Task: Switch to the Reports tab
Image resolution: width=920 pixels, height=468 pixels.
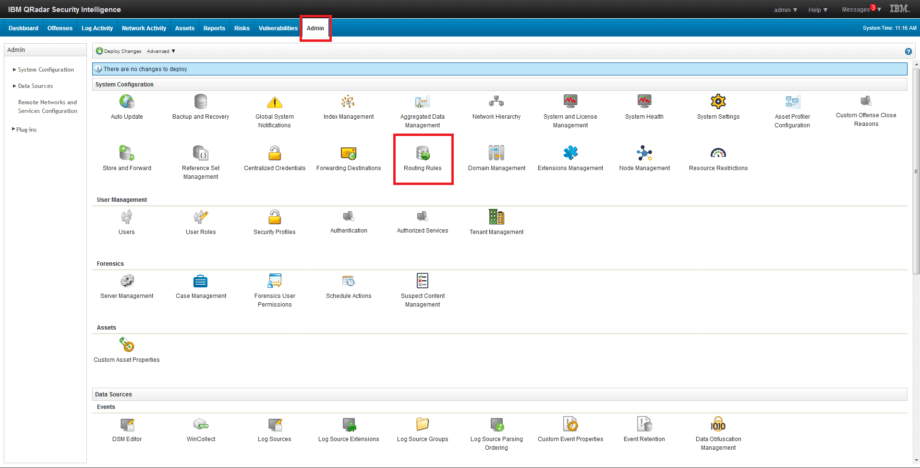Action: (x=214, y=28)
